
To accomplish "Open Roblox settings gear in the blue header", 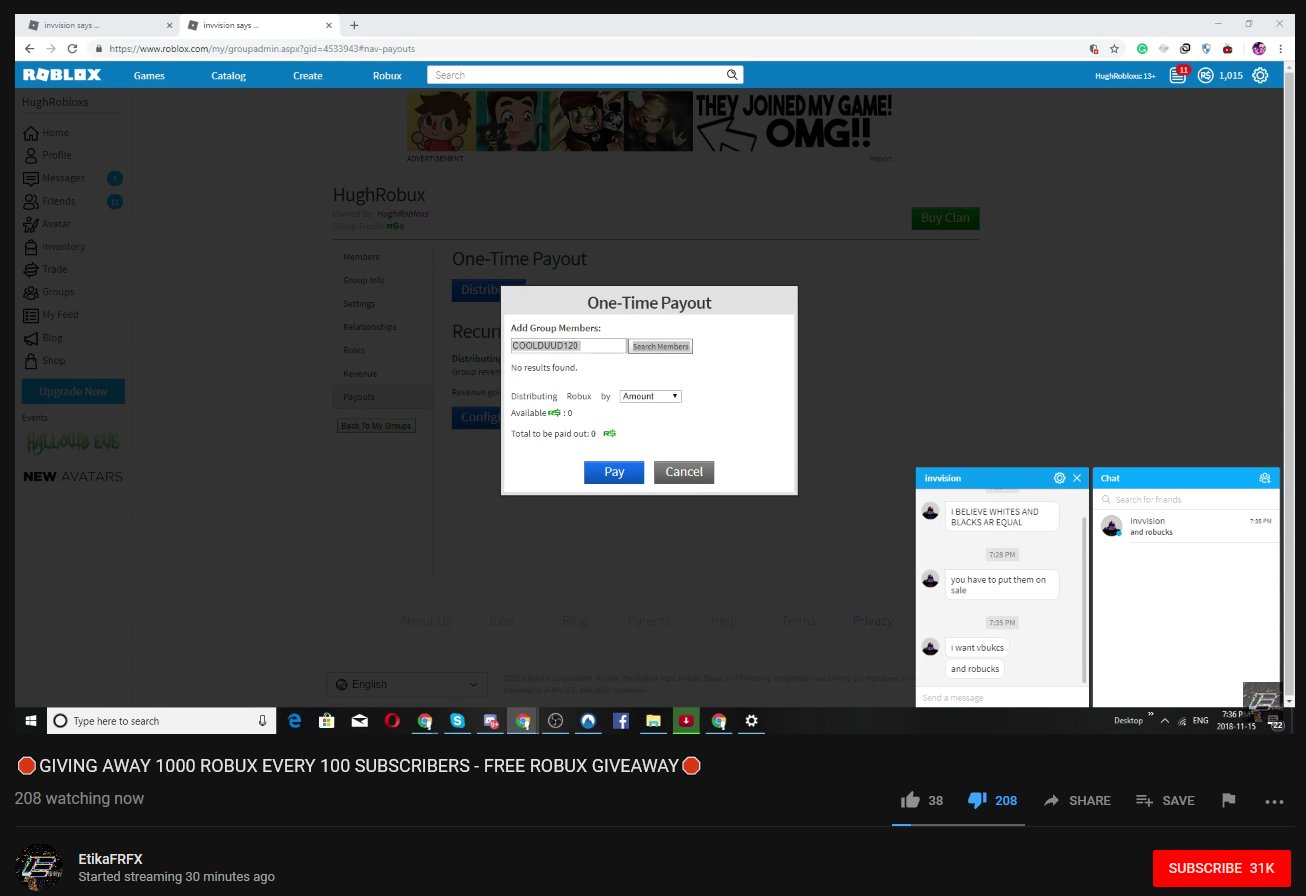I will (x=1260, y=75).
